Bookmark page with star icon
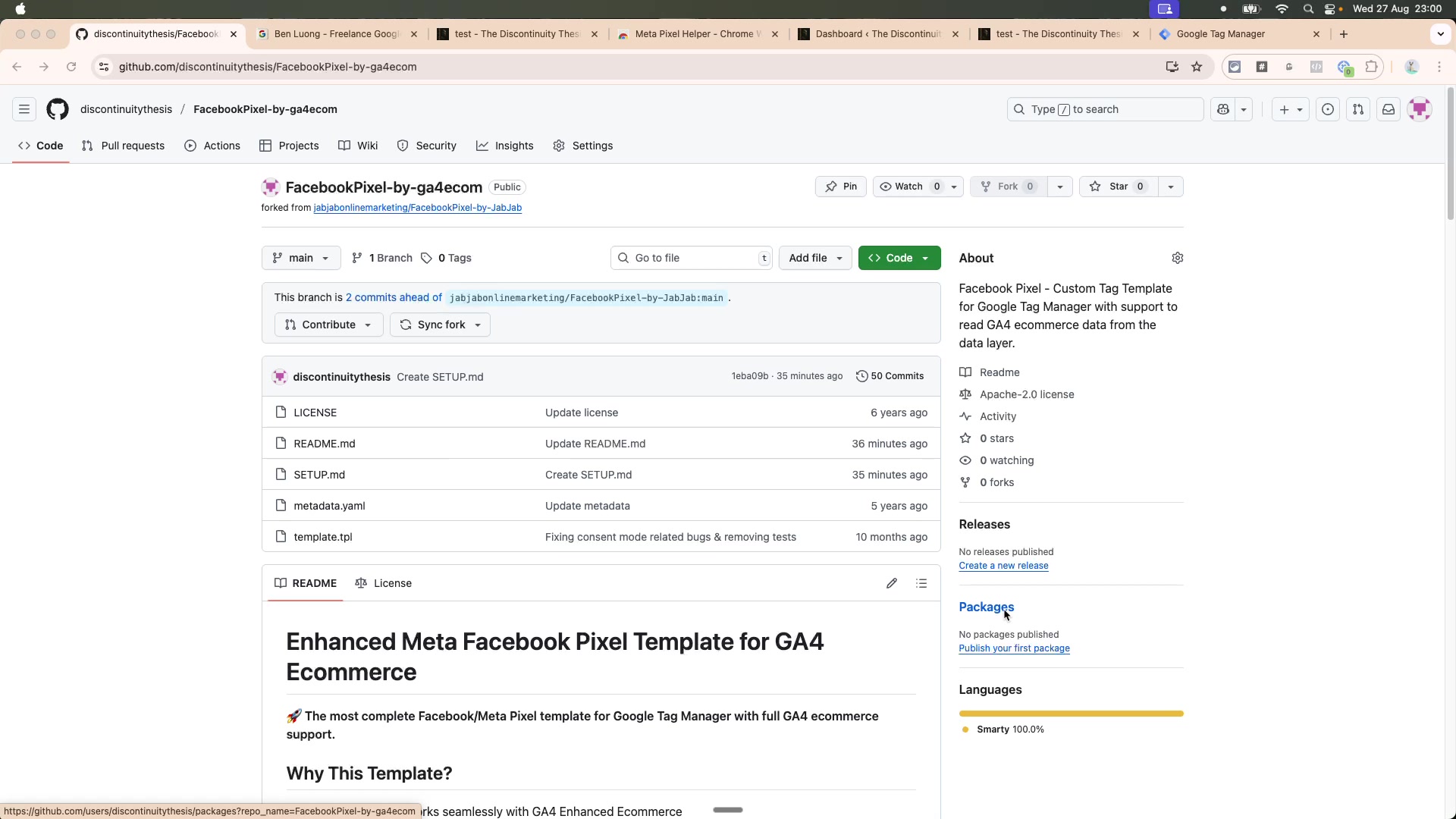 [x=1197, y=67]
